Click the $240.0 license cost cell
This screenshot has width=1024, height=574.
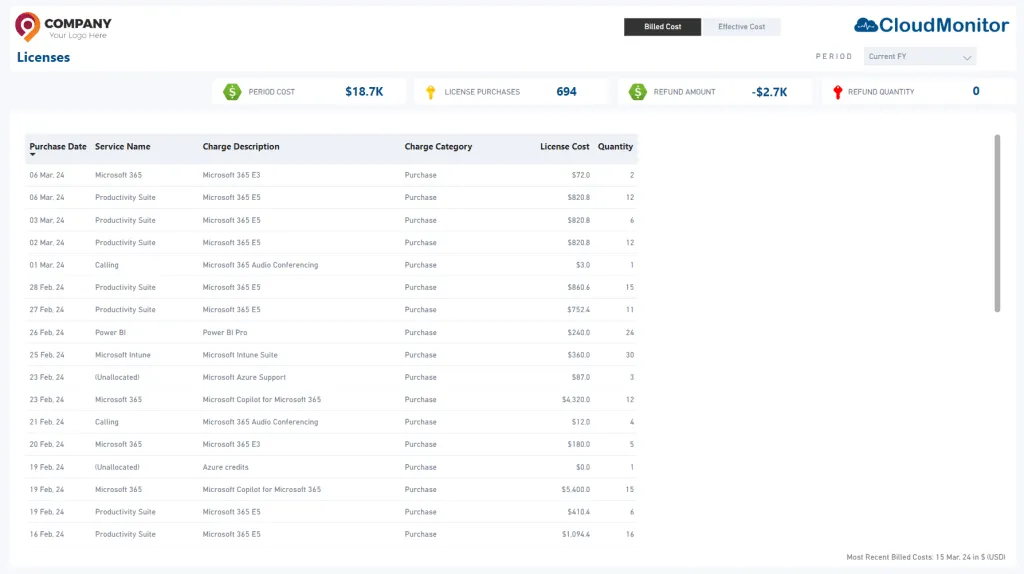click(579, 332)
